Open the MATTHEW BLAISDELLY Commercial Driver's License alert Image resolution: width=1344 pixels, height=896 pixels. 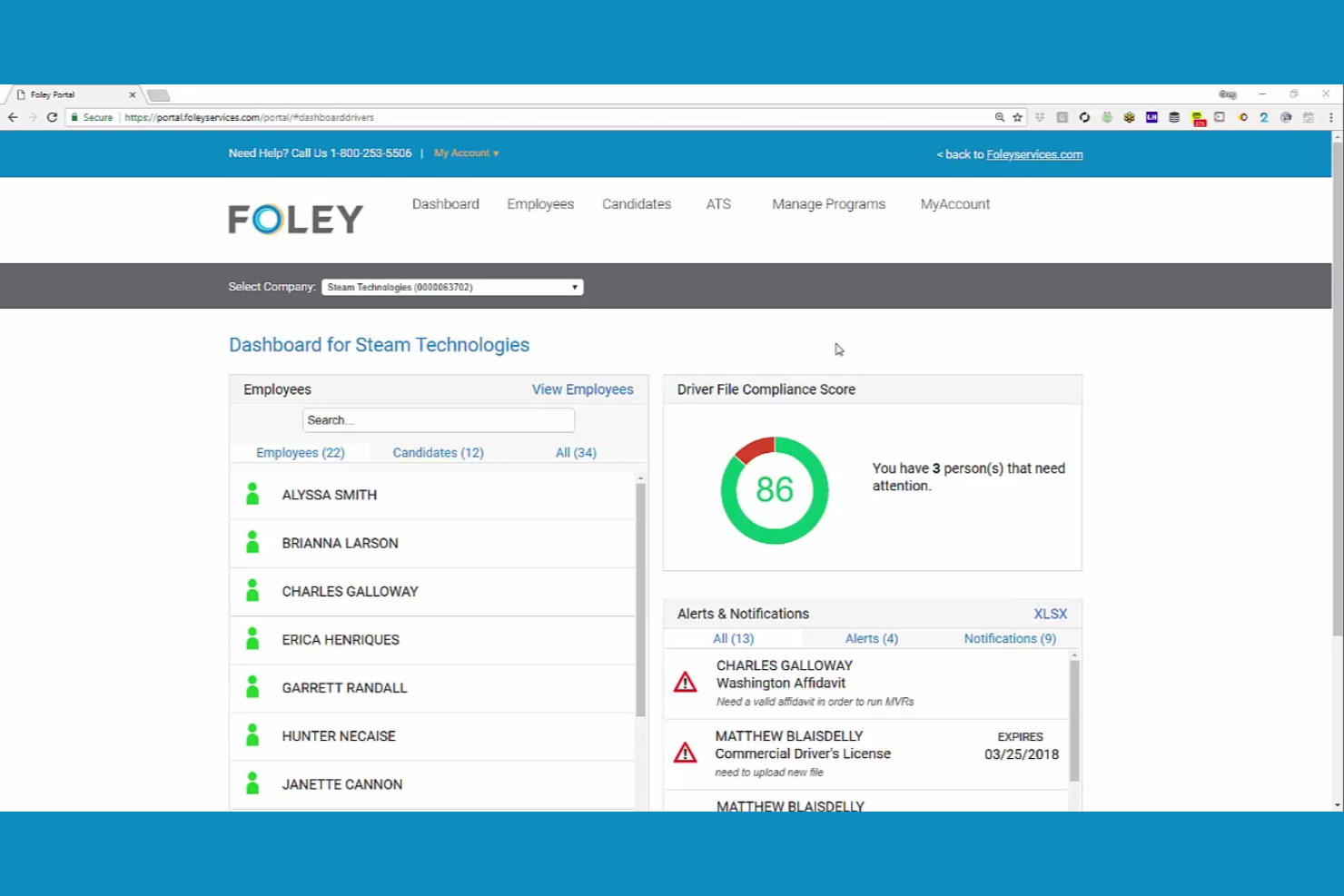click(x=866, y=754)
